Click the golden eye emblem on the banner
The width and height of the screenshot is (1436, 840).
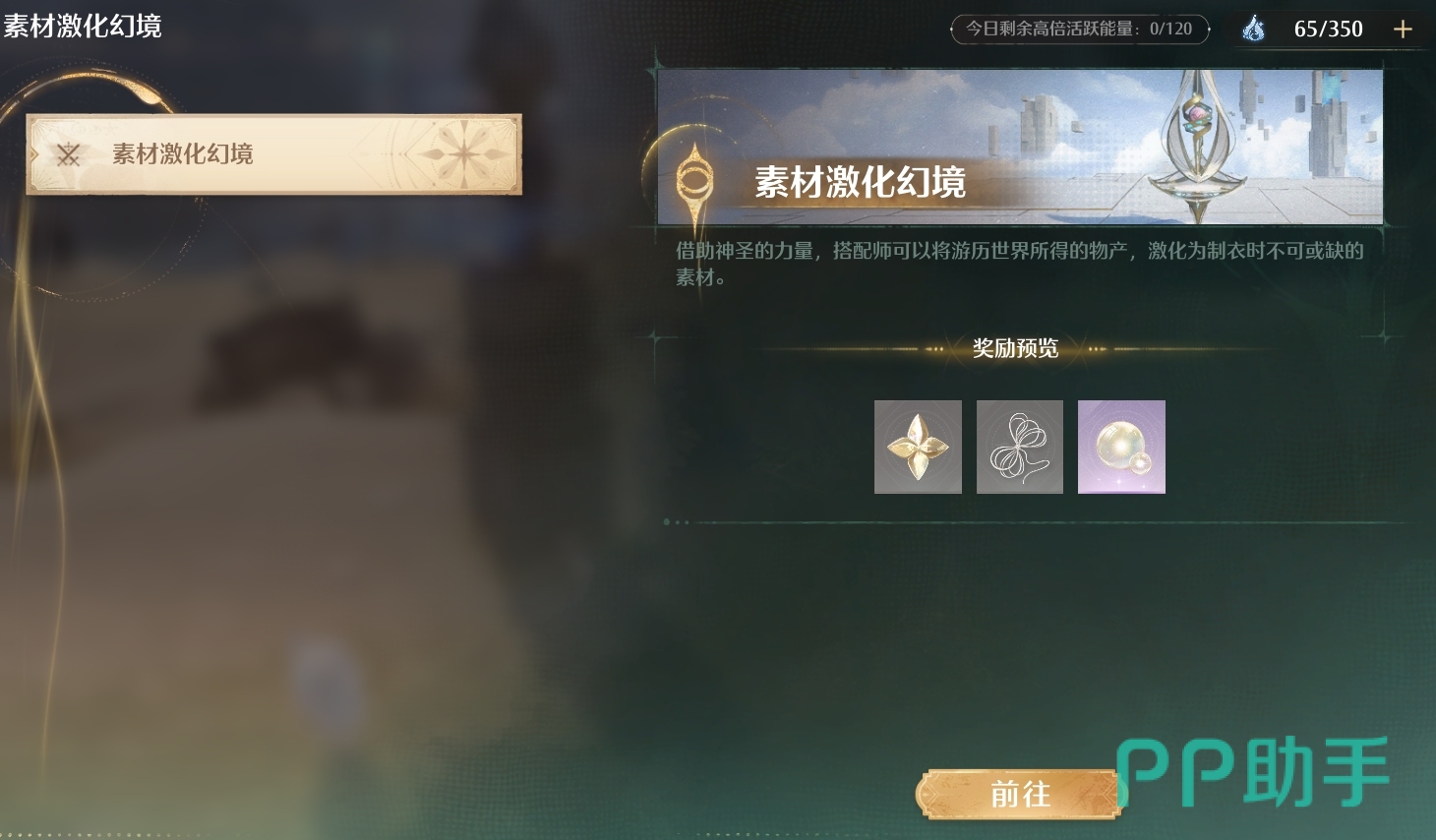pos(693,183)
